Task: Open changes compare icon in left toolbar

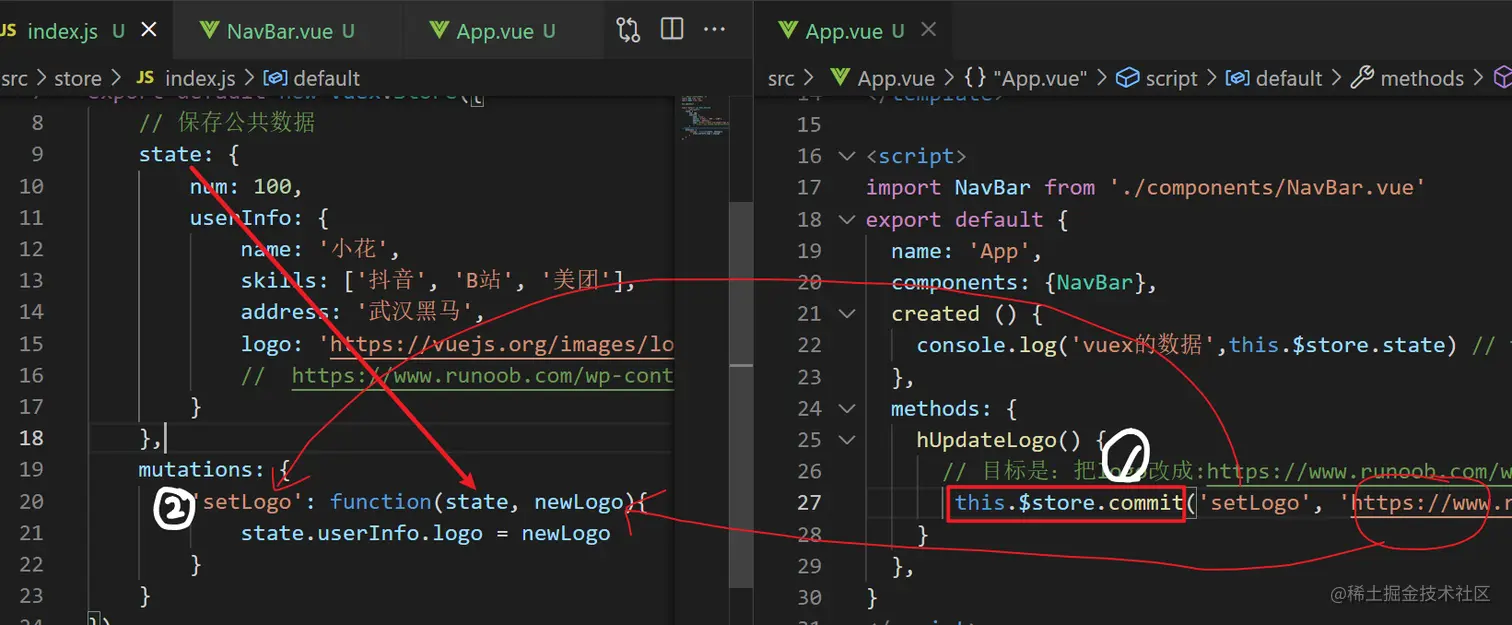Action: tap(628, 30)
